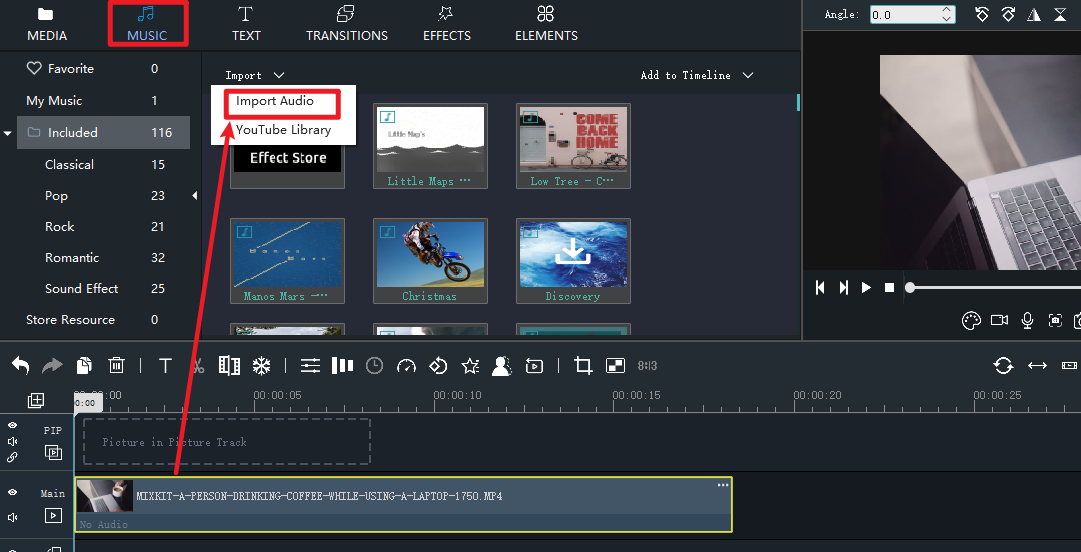Select the MUSIC tab
The width and height of the screenshot is (1081, 552).
coord(147,24)
